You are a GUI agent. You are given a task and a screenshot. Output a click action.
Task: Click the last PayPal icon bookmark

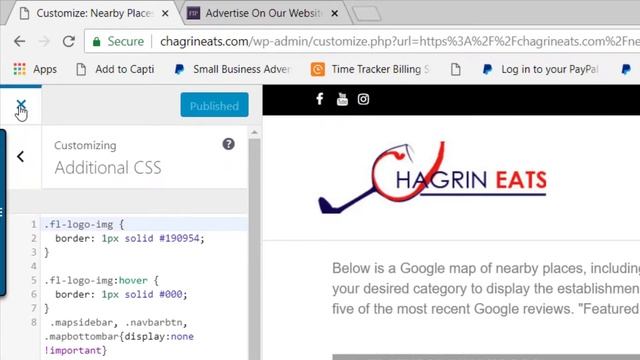(626, 69)
